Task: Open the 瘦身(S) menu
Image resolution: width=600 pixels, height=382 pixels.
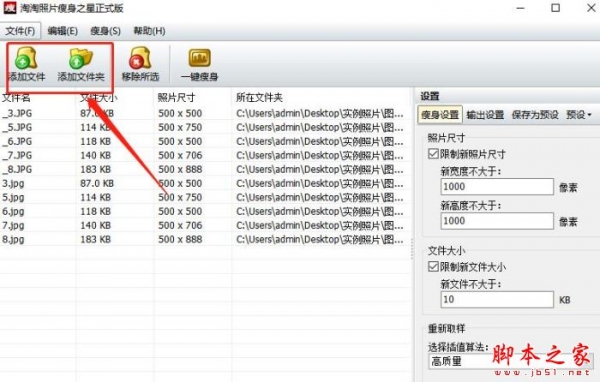Action: (105, 31)
